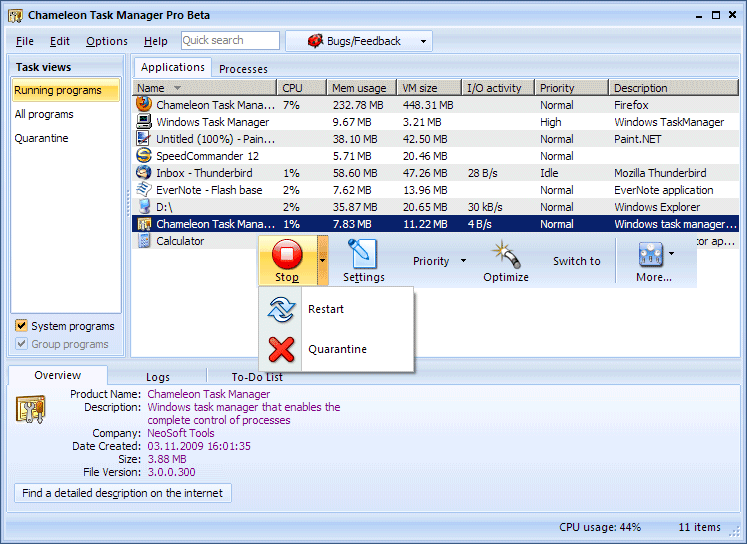Click the 30 kB/s I/O cell

(485, 207)
